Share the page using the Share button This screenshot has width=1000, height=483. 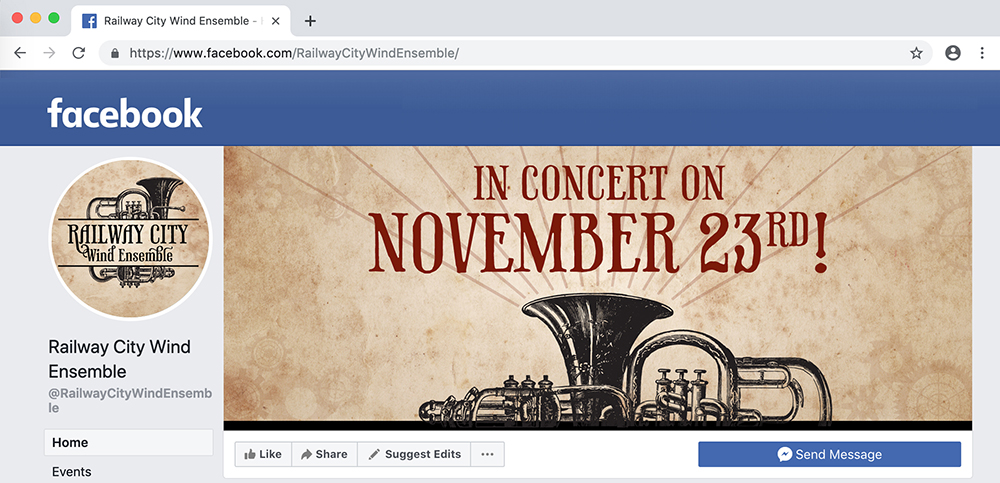(324, 454)
